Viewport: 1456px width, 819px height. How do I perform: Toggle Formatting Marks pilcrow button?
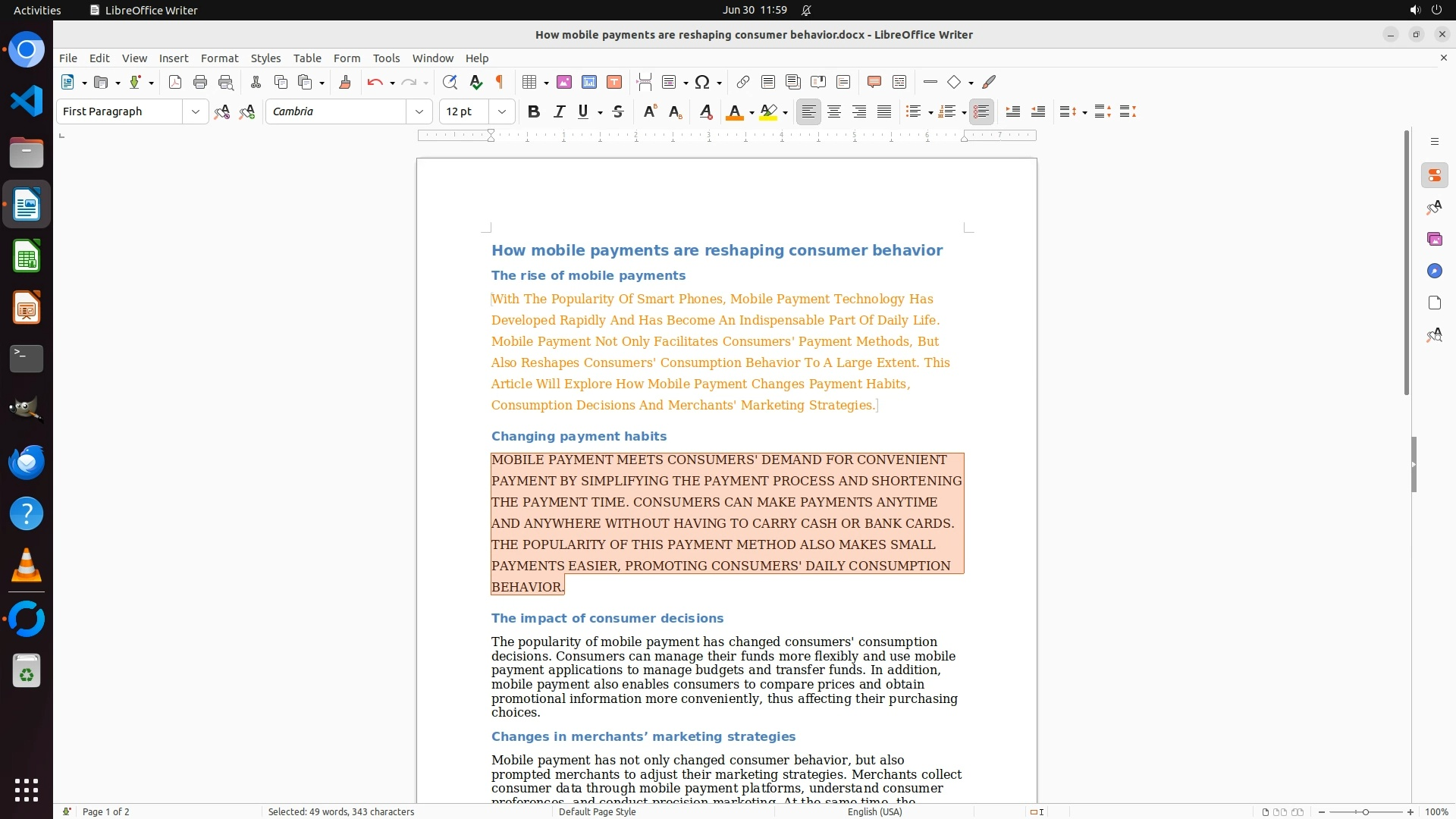(500, 82)
